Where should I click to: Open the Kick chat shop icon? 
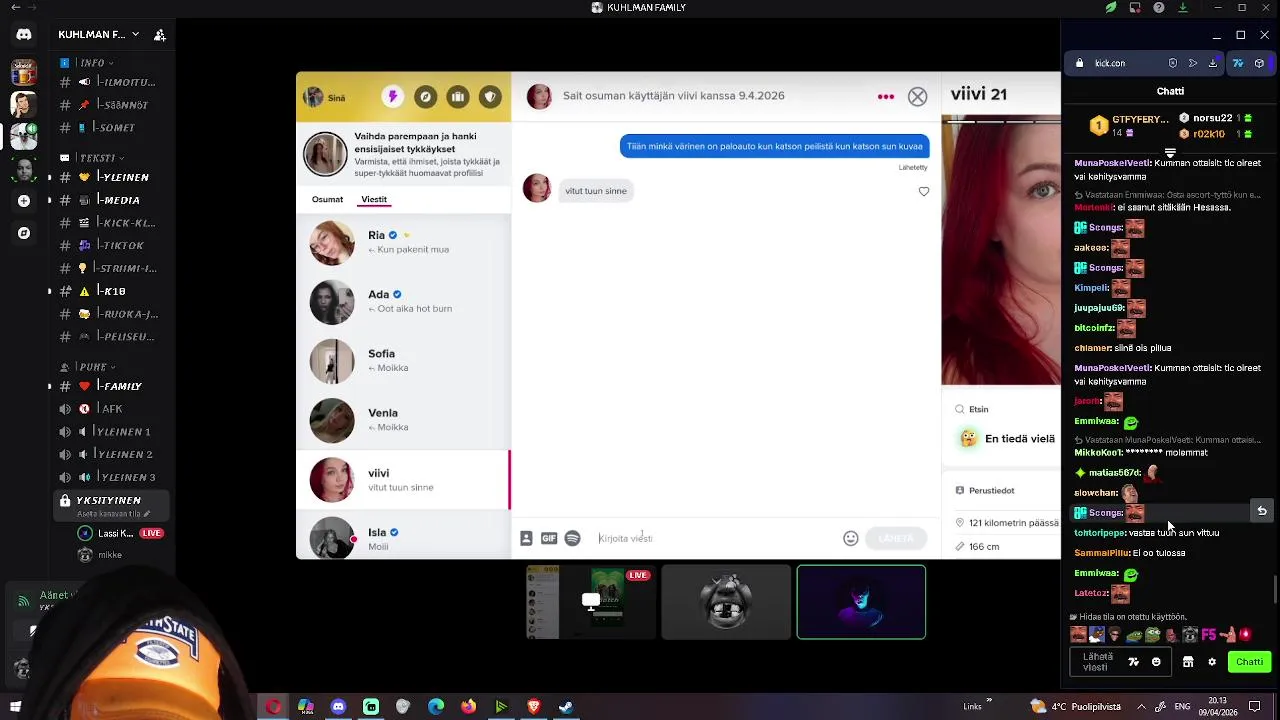pos(1188,662)
